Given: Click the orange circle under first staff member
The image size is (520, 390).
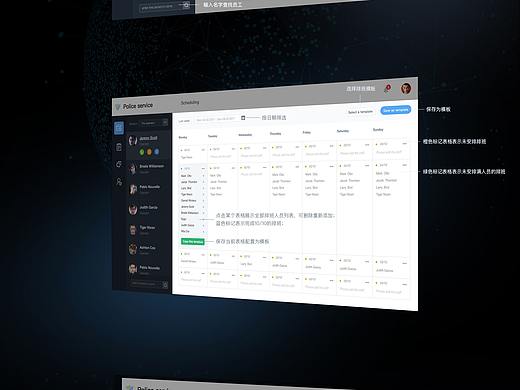Looking at the screenshot, I should [149, 152].
